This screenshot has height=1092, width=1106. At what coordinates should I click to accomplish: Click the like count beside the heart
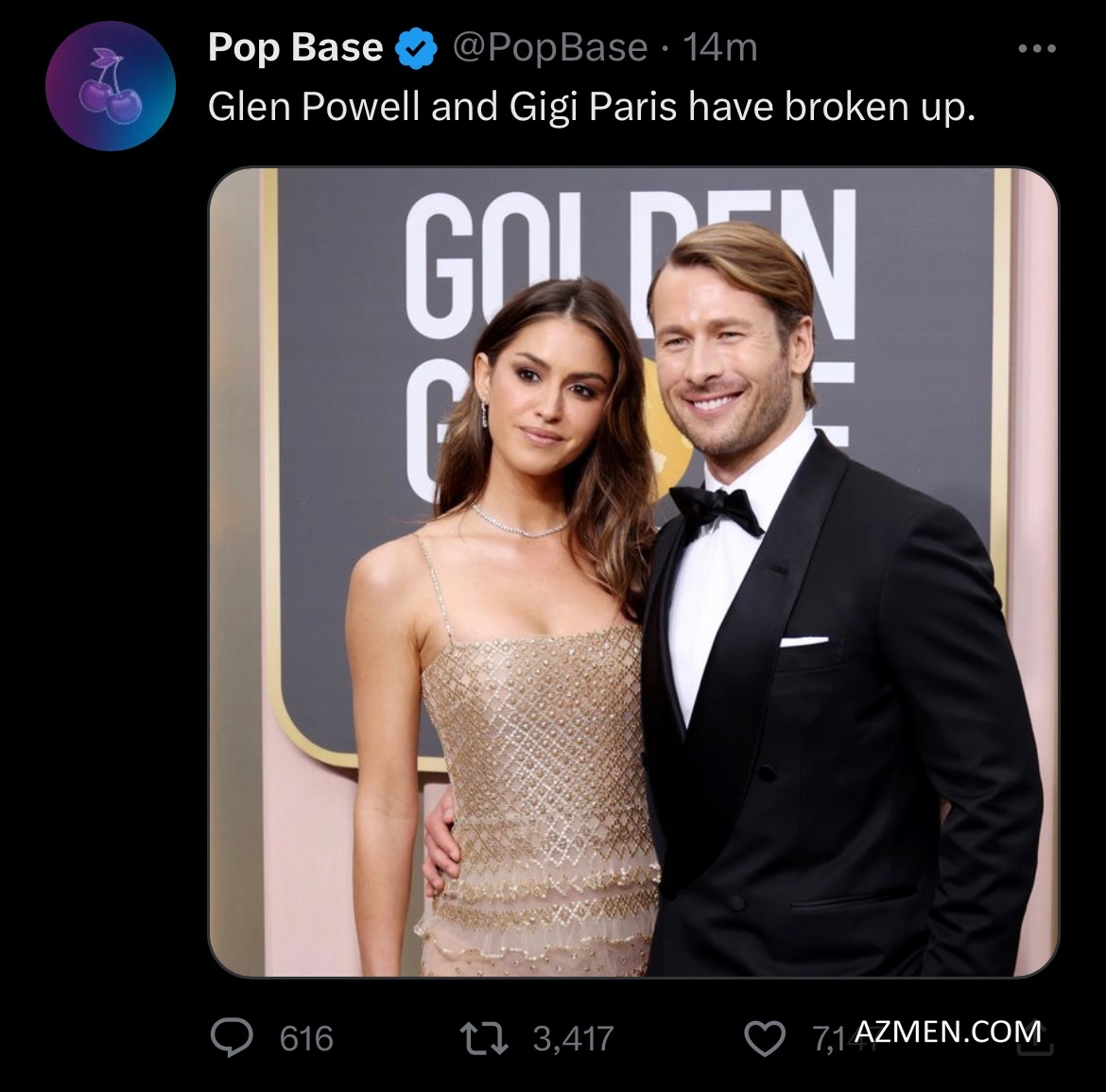click(828, 1040)
